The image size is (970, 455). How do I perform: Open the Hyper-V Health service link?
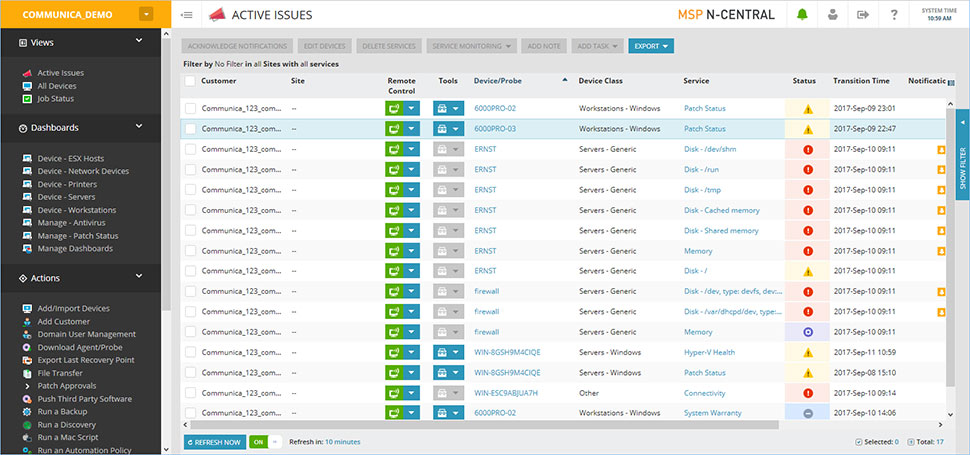pyautogui.click(x=710, y=352)
